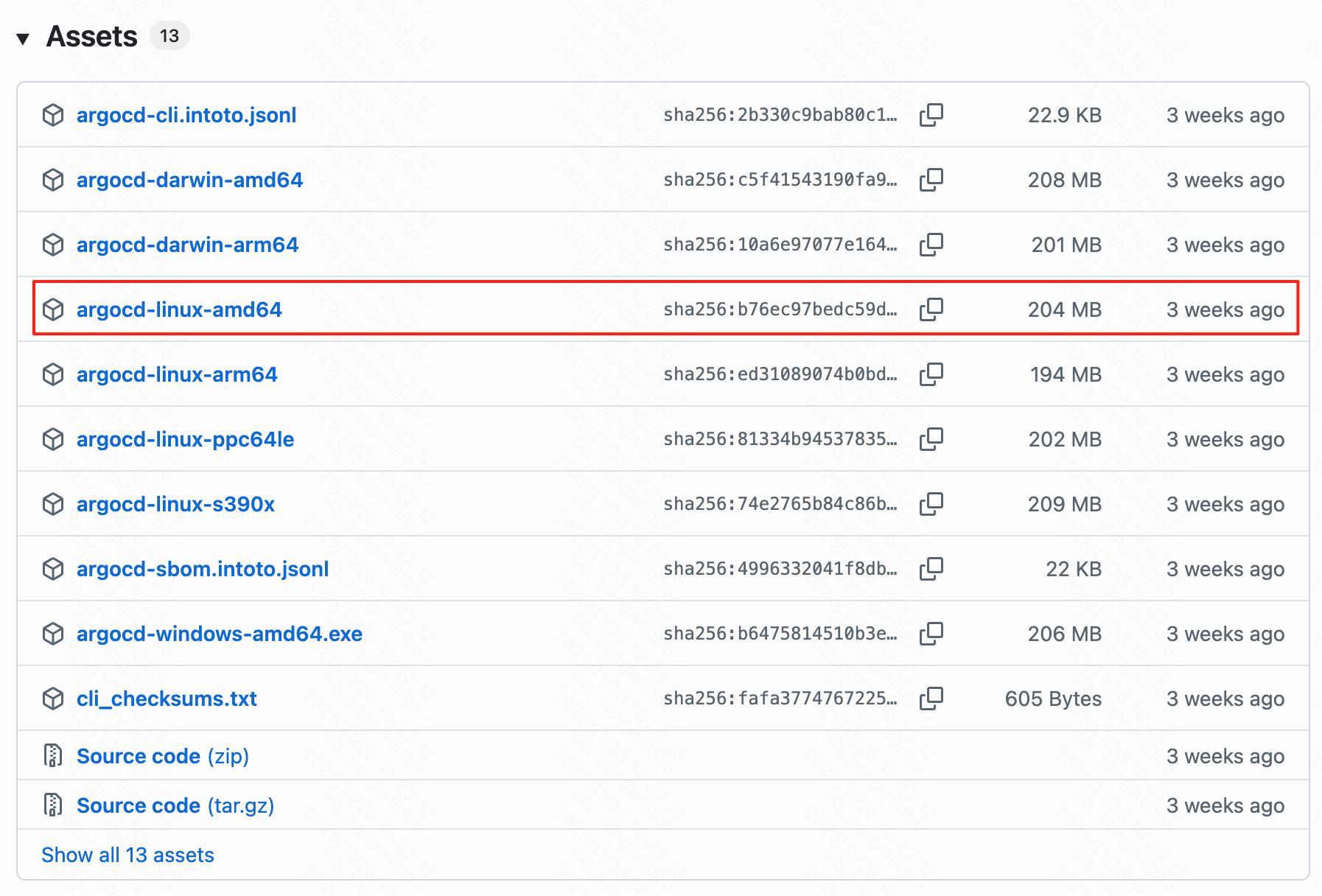Click package icon beside argocd-linux-amd64
Image resolution: width=1322 pixels, height=896 pixels.
click(53, 309)
